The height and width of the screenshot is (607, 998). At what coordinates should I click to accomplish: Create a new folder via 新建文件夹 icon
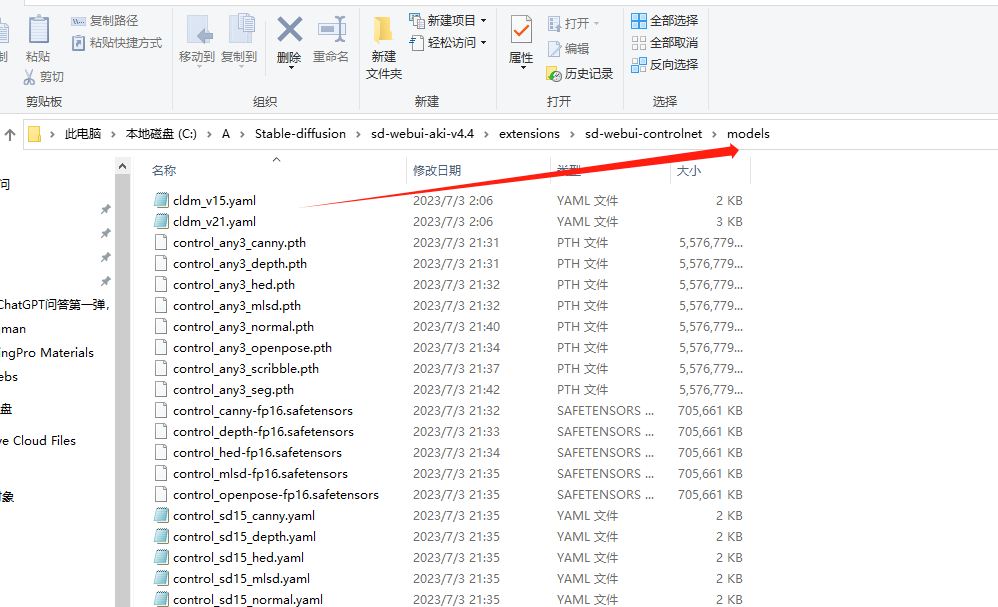tap(383, 32)
